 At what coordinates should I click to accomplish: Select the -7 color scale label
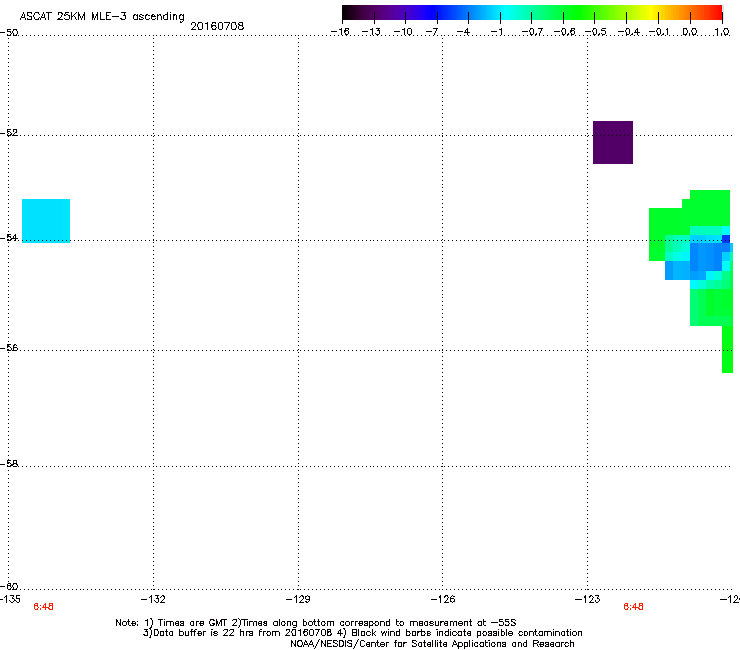click(x=432, y=32)
